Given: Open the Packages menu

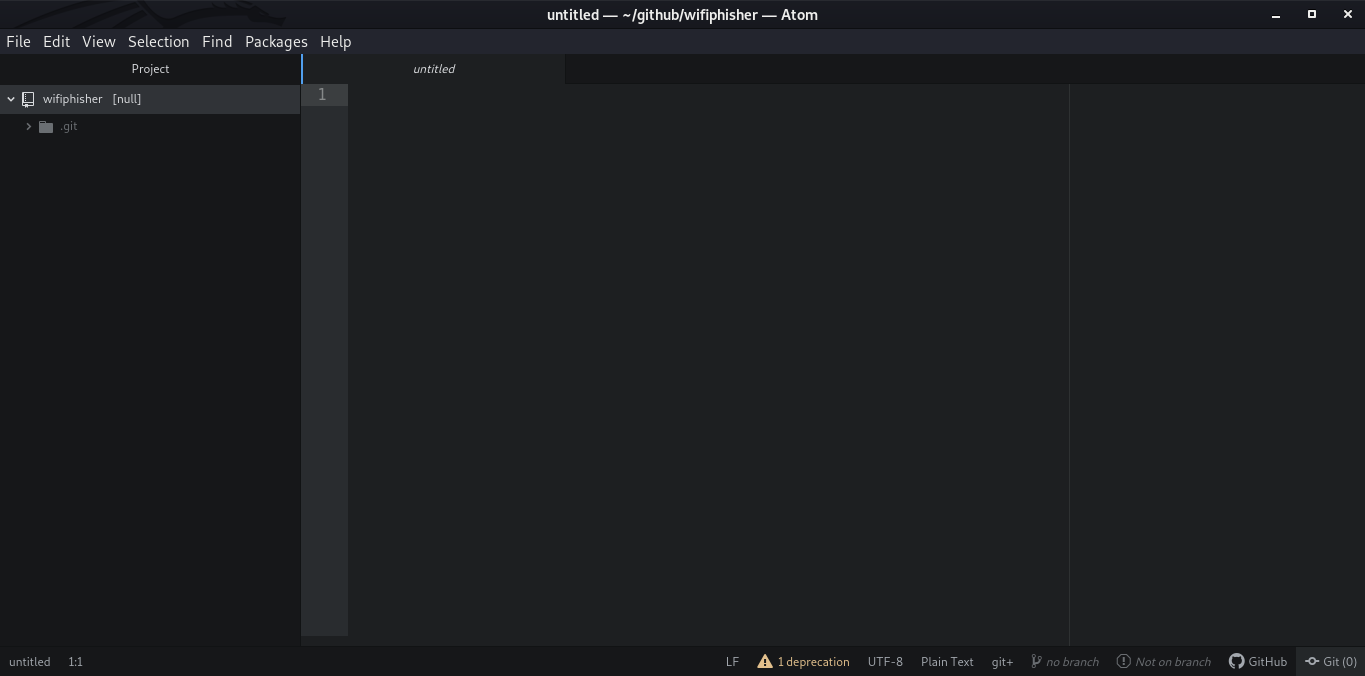Looking at the screenshot, I should coord(276,41).
